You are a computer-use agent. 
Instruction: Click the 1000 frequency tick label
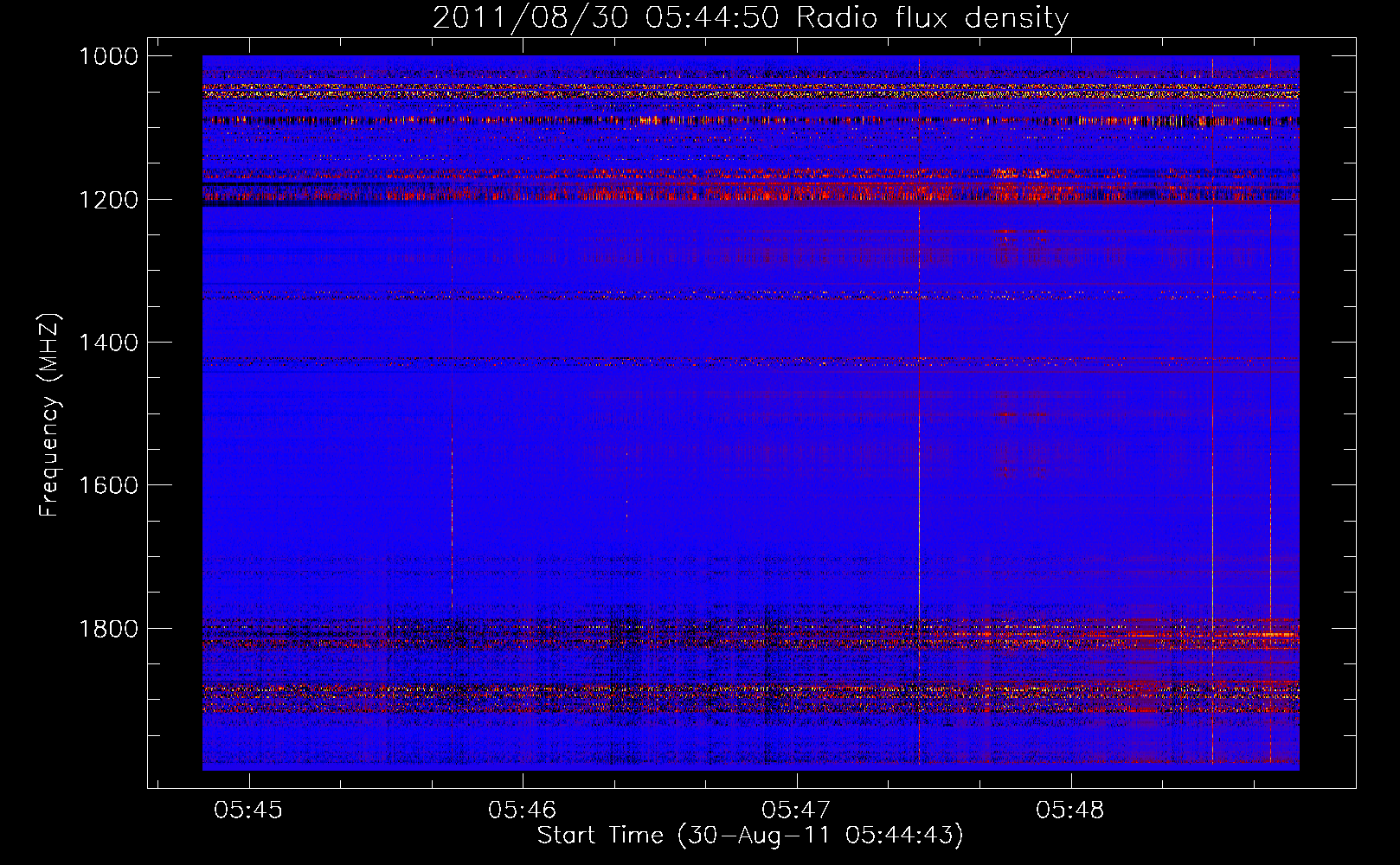pos(108,56)
